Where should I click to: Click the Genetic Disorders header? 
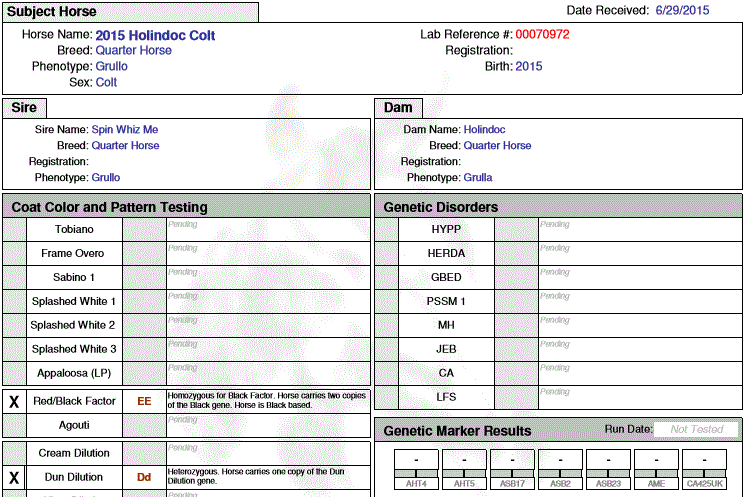tap(558, 207)
